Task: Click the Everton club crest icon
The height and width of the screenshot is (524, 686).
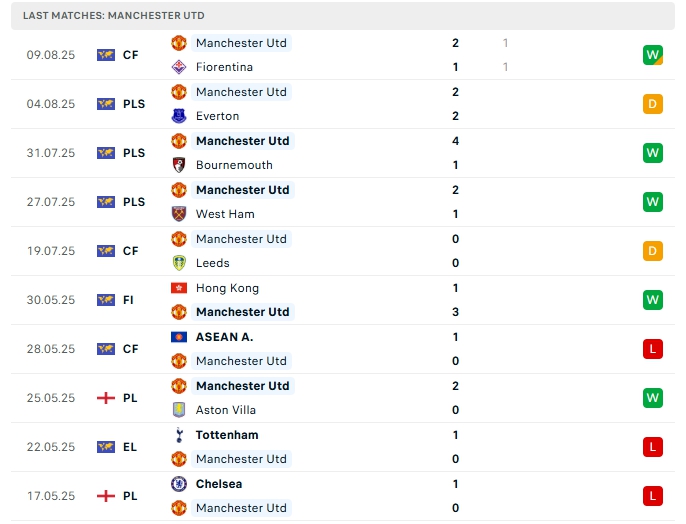Action: pyautogui.click(x=179, y=116)
